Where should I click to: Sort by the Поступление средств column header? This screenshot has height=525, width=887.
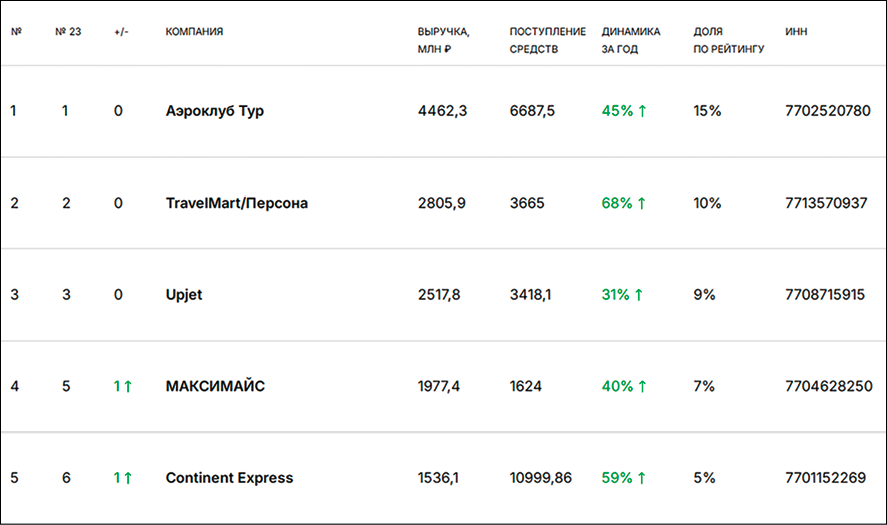click(x=547, y=40)
